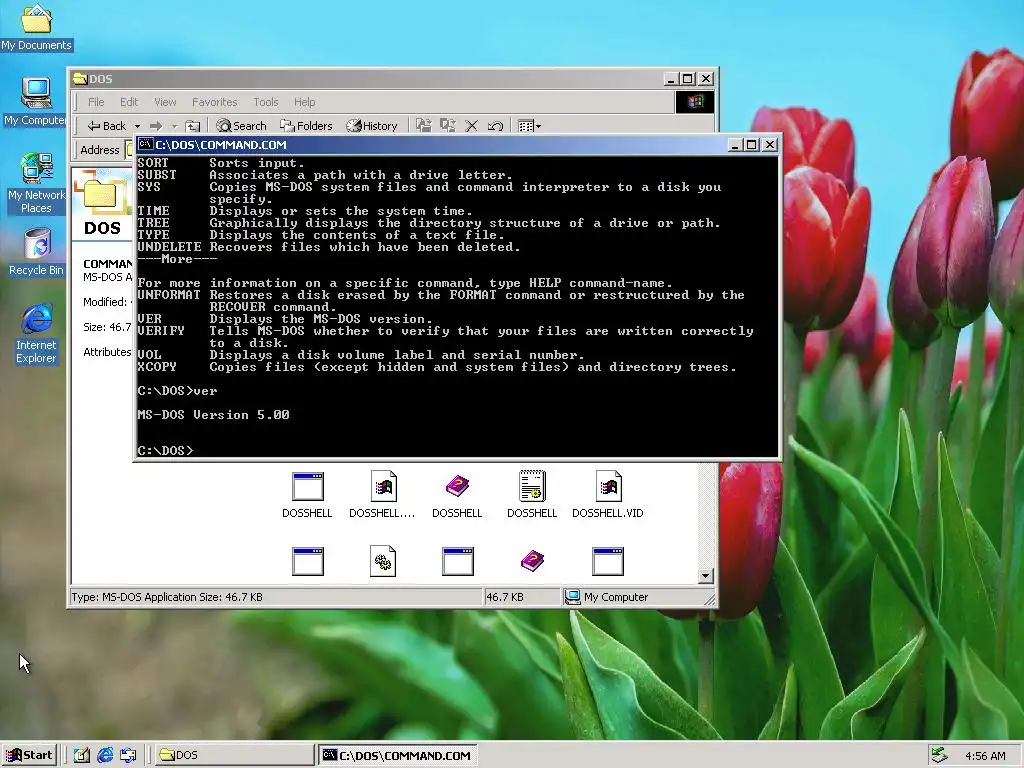Switch to the C:\DOS\COMMAND.COM taskbar button

(x=398, y=755)
